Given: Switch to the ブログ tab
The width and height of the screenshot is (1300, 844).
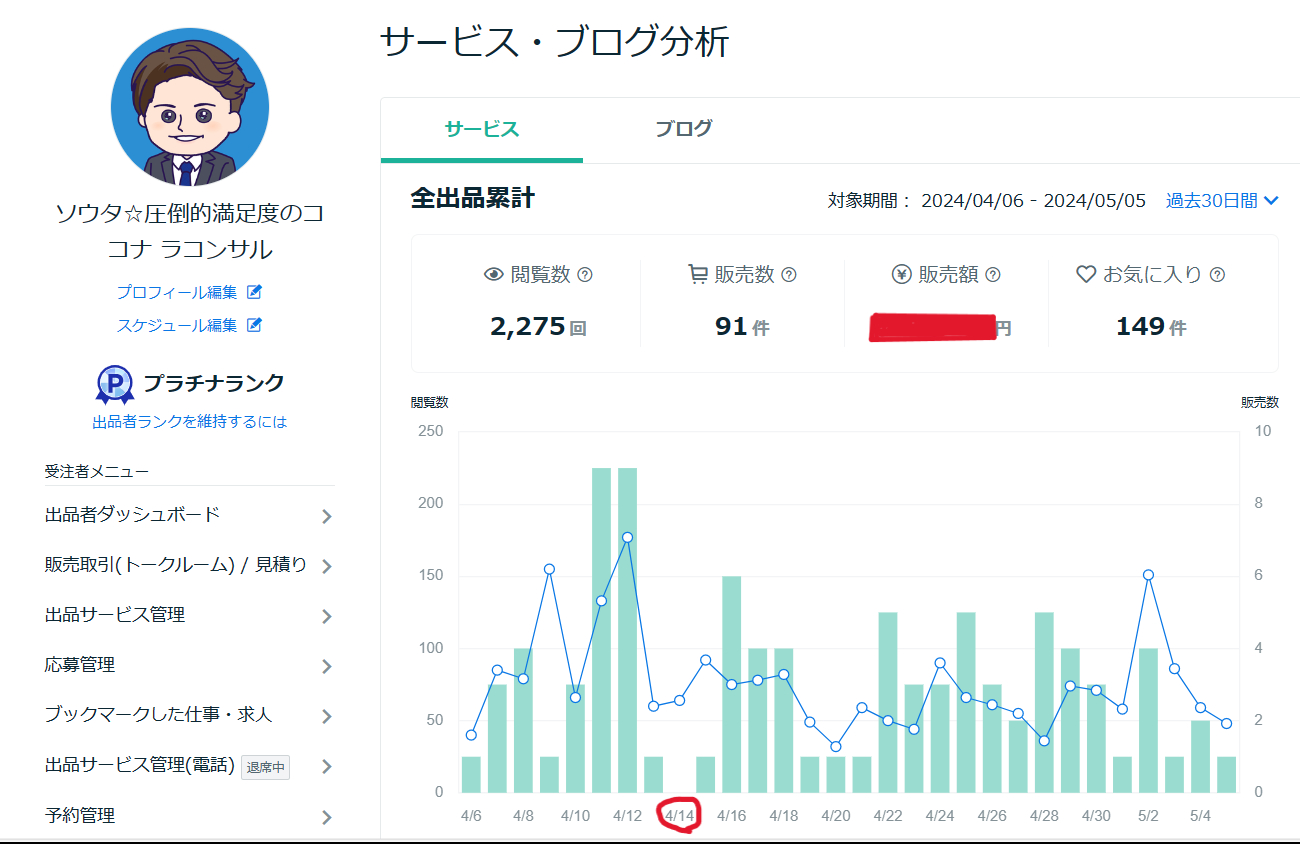Looking at the screenshot, I should pos(683,128).
